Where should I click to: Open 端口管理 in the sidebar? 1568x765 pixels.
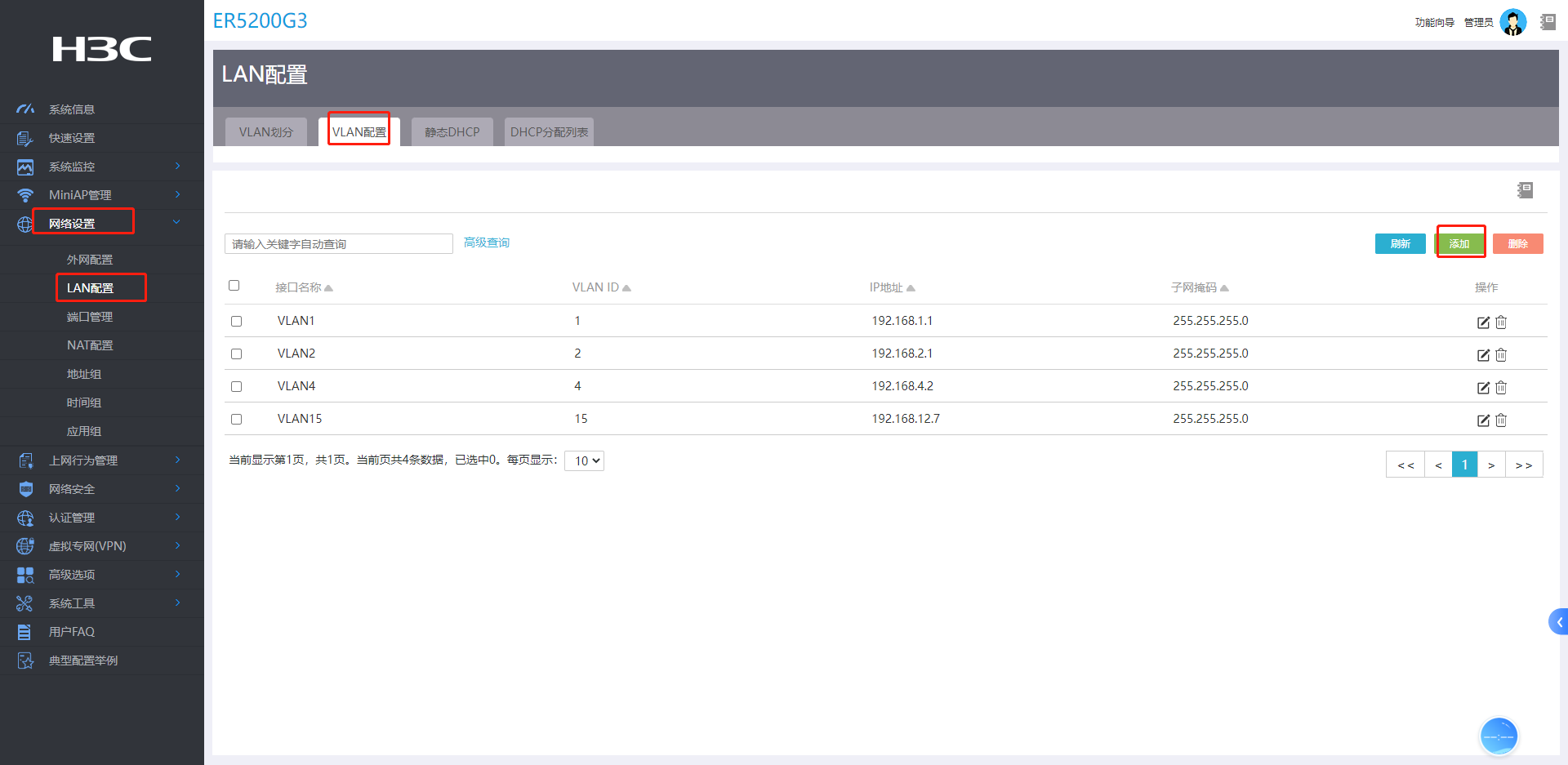[x=90, y=317]
